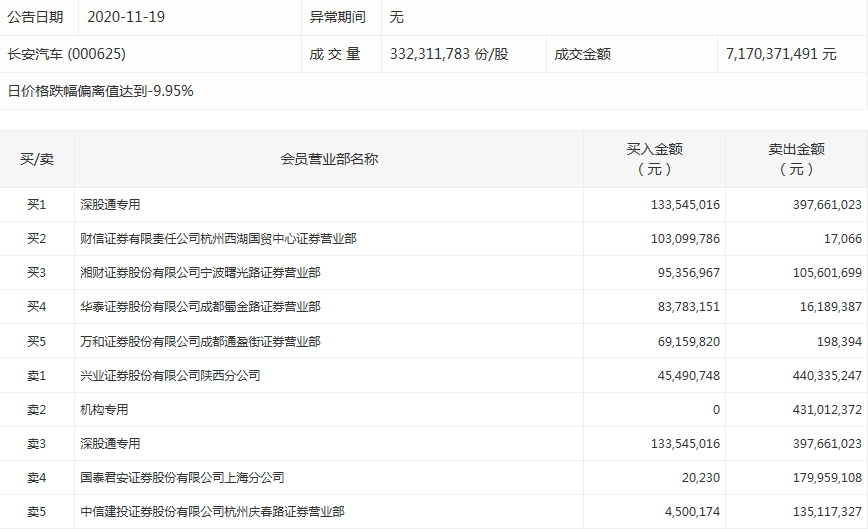Viewport: 868px width, 532px height.
Task: Select 财信证券有限责任公司杭州西湖国贸中心证券营业部
Action: pyautogui.click(x=218, y=239)
